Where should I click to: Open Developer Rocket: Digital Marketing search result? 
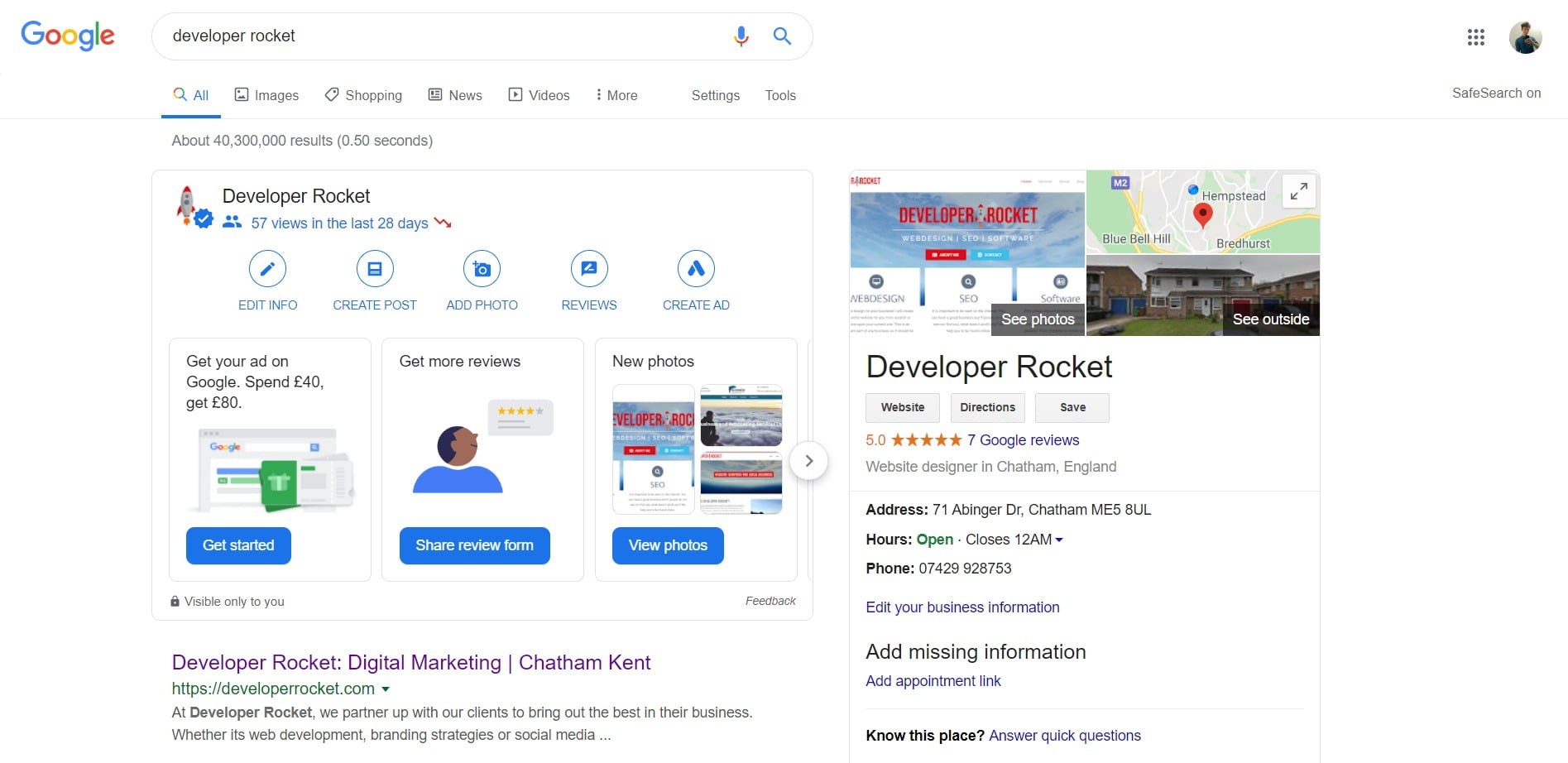(411, 663)
